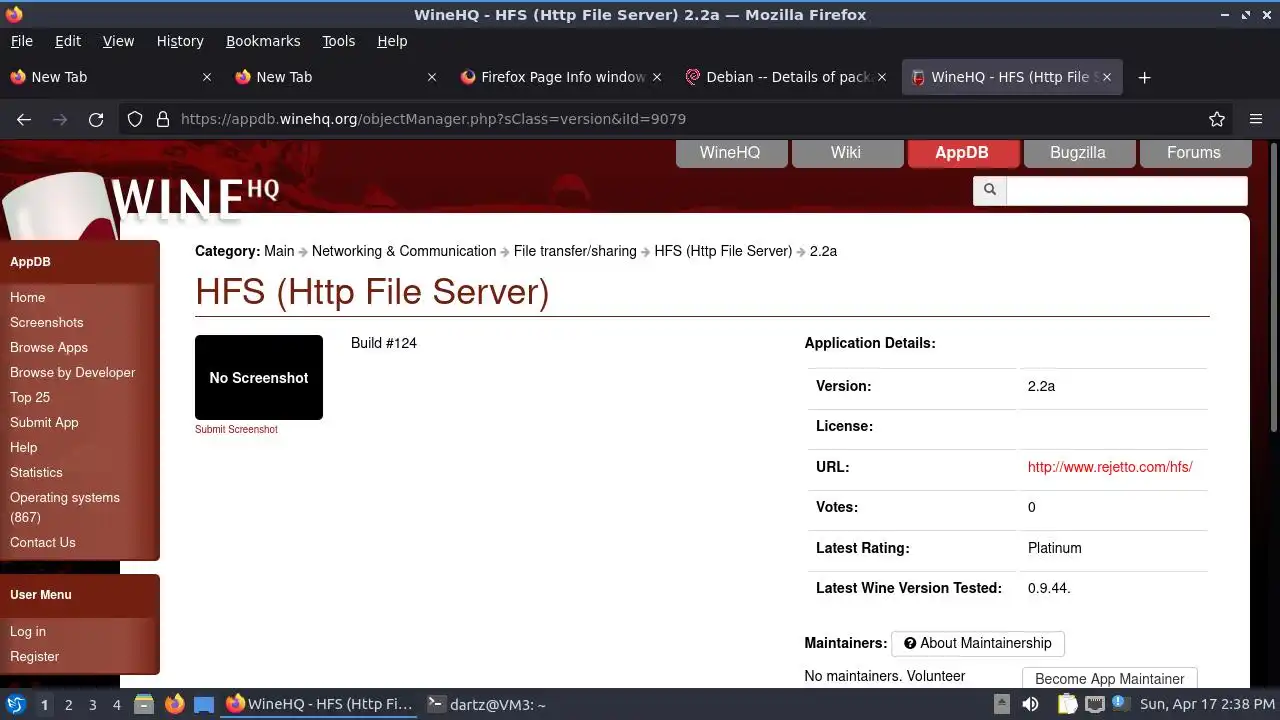Click About Maintainership button
This screenshot has height=720, width=1280.
[978, 643]
